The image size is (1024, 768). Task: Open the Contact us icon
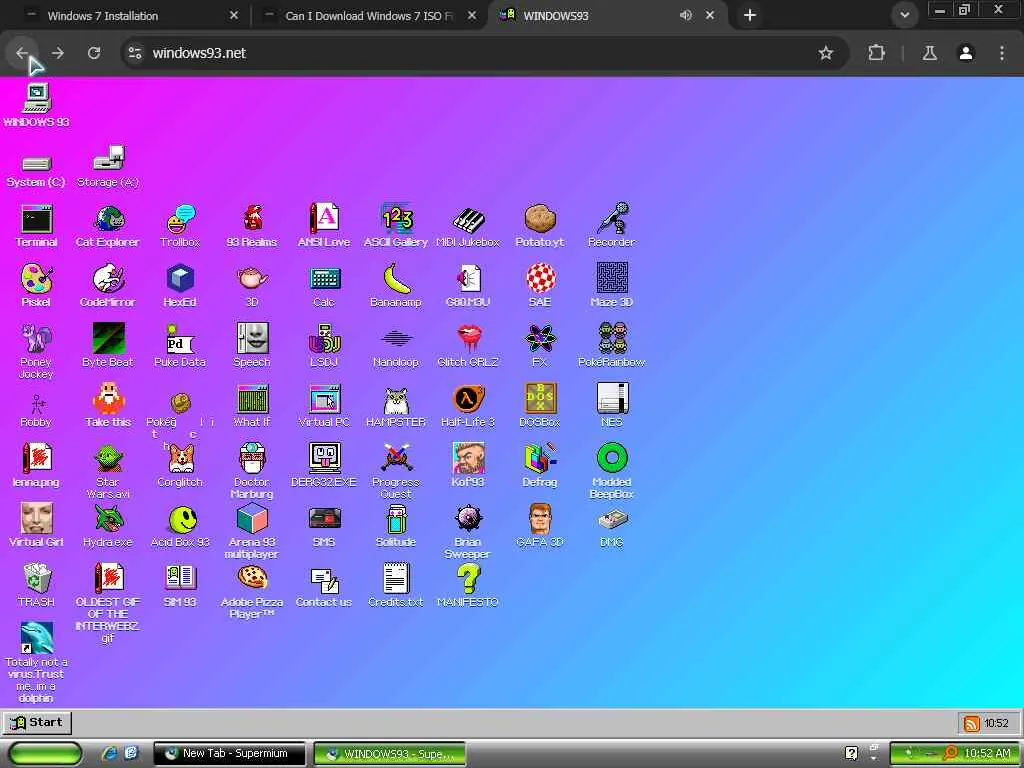[x=324, y=586]
